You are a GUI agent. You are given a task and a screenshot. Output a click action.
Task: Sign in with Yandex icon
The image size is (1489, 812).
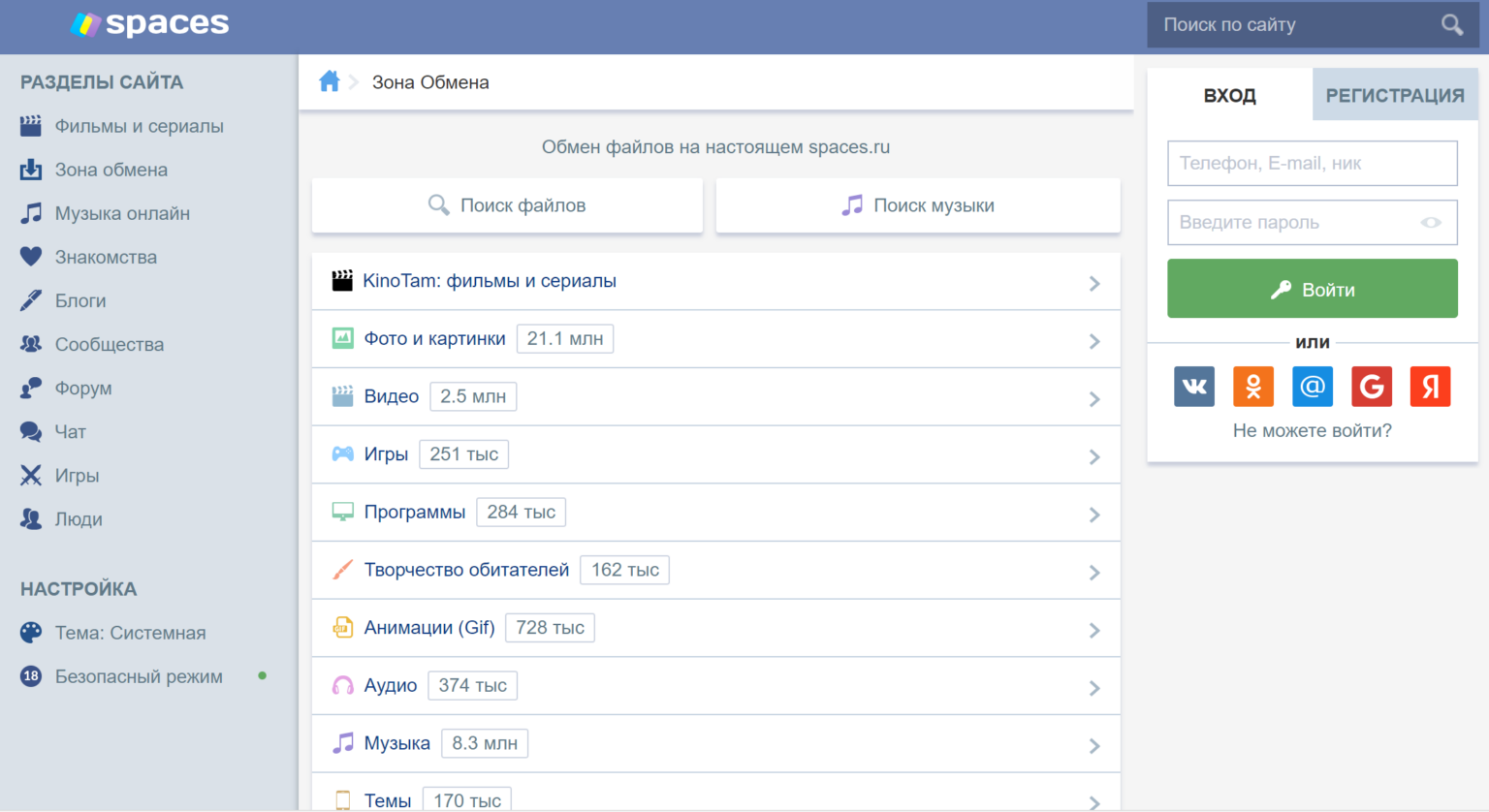click(1430, 387)
